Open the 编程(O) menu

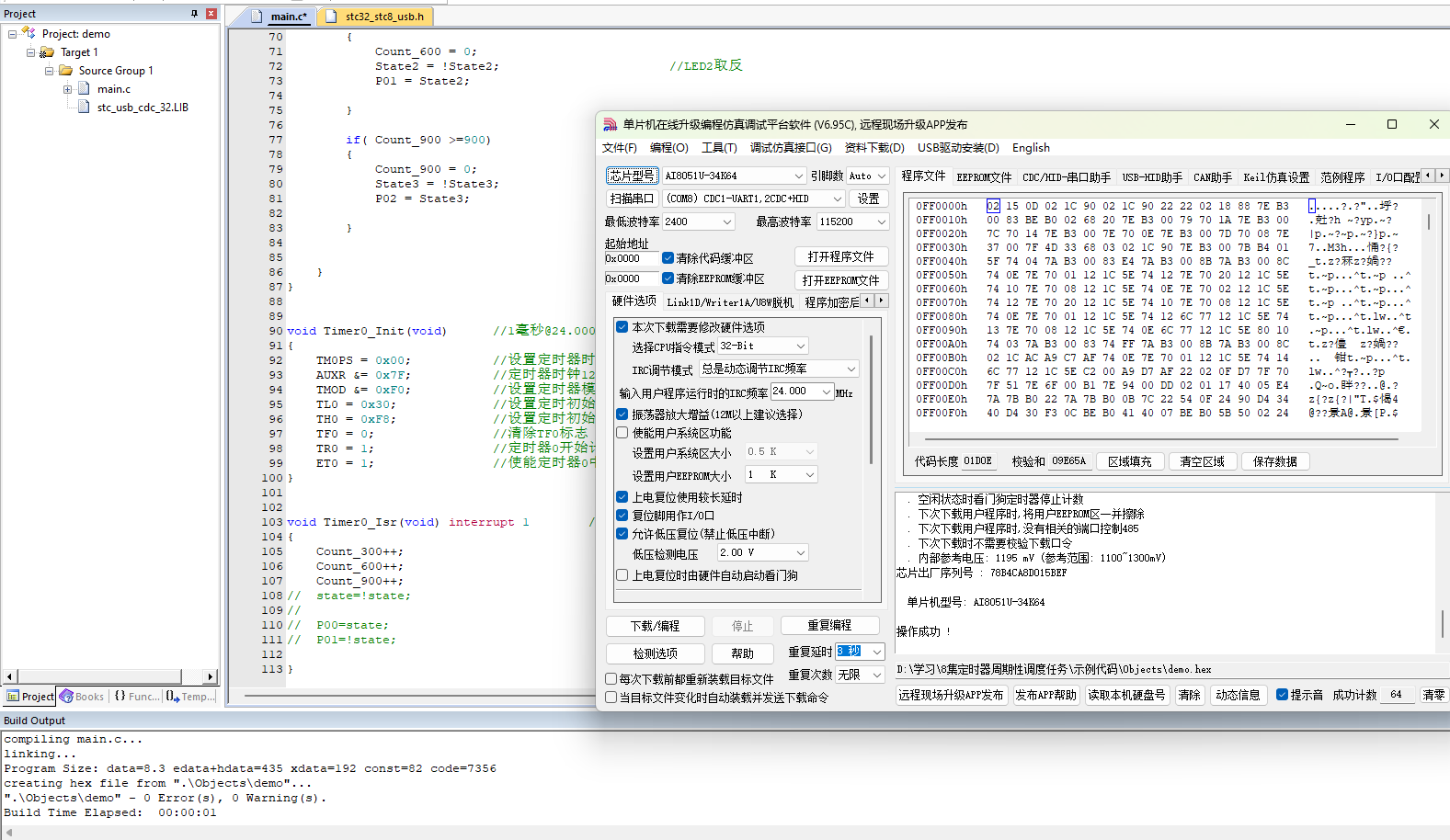[x=668, y=147]
